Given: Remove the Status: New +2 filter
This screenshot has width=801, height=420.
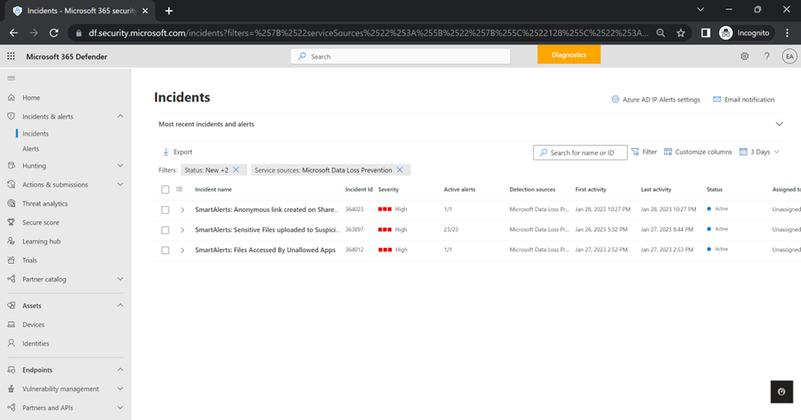Looking at the screenshot, I should pyautogui.click(x=236, y=170).
